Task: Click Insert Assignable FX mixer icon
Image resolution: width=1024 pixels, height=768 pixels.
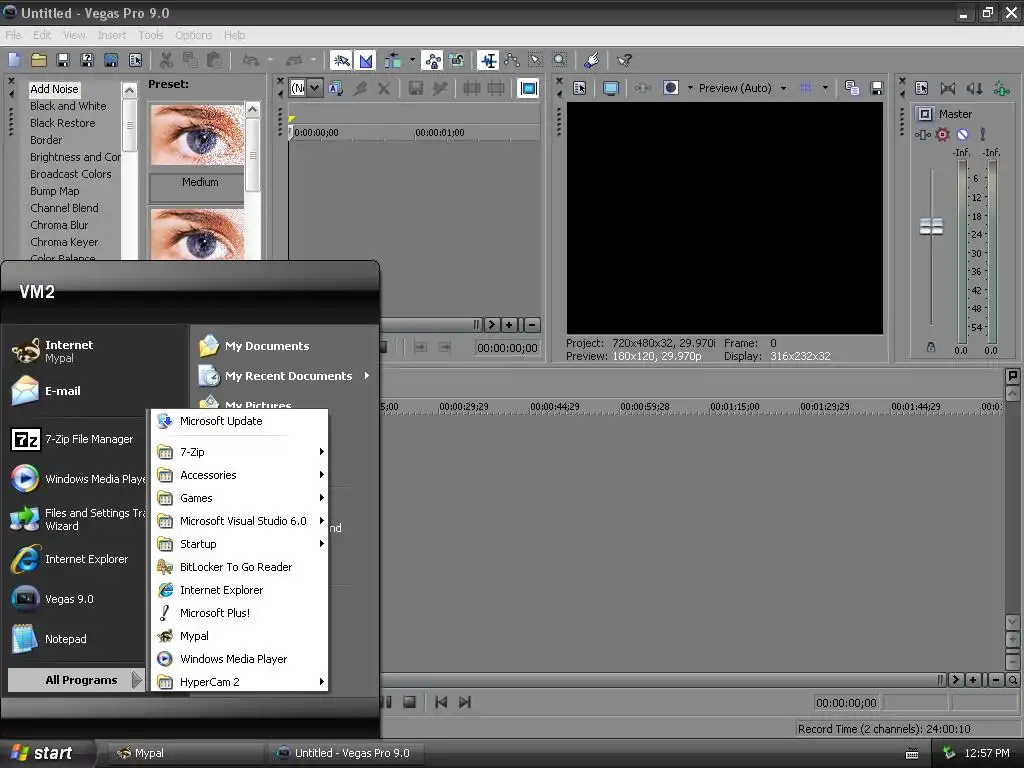Action: (1001, 88)
